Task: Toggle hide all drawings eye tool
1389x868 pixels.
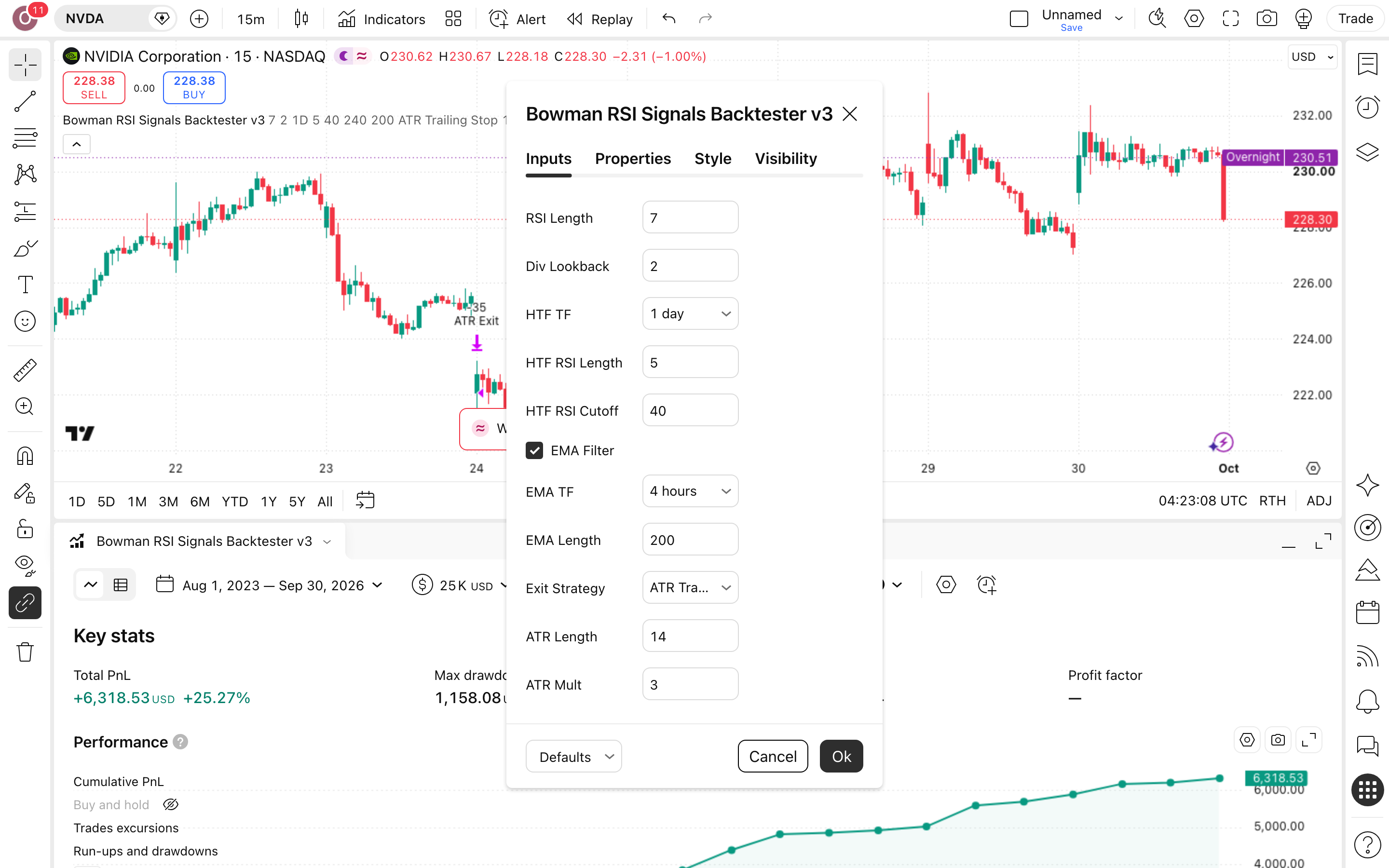Action: coord(25,566)
